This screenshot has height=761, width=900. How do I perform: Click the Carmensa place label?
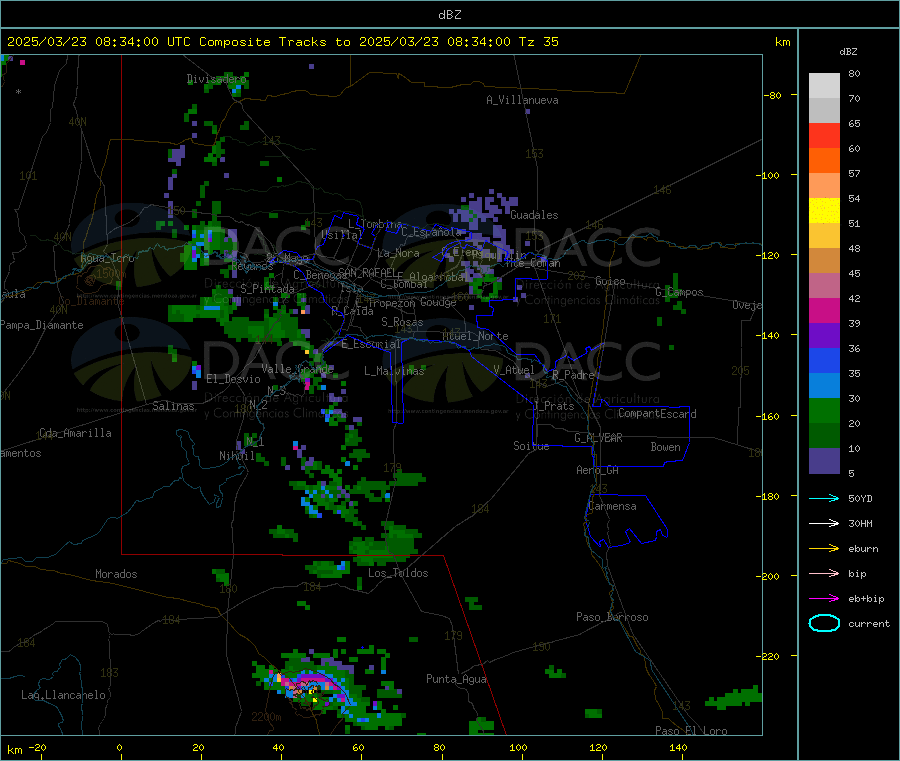(612, 506)
